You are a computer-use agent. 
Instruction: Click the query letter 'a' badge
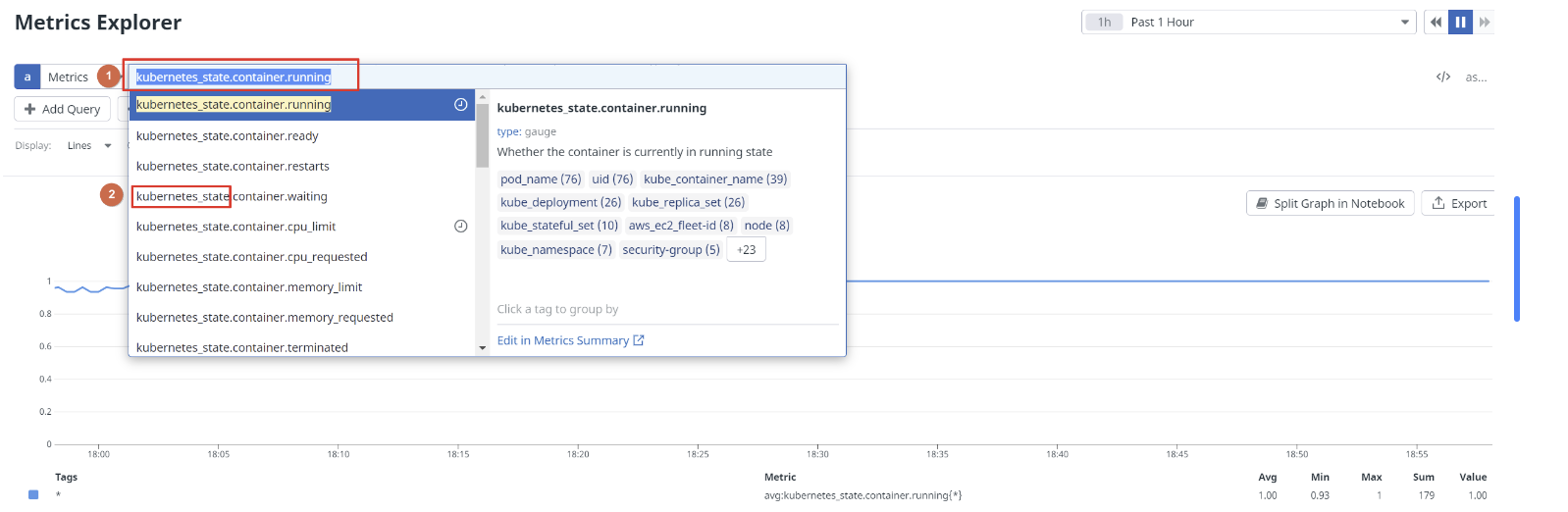27,77
